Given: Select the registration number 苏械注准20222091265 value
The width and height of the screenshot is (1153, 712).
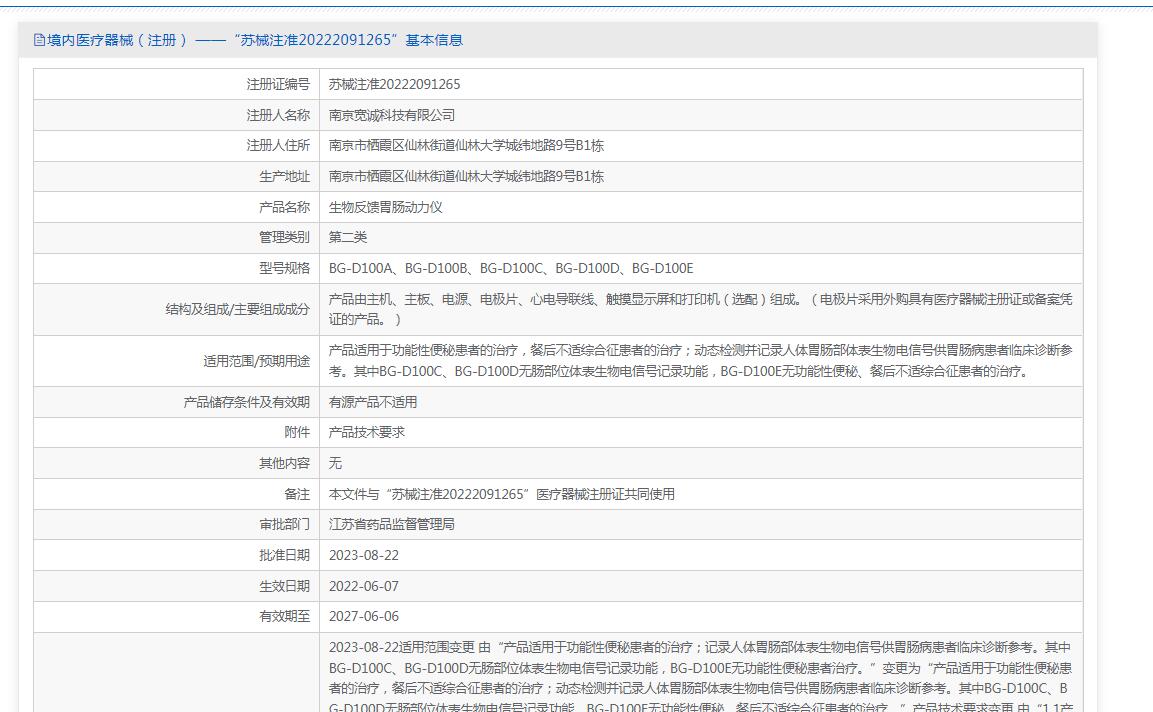Looking at the screenshot, I should (x=394, y=84).
